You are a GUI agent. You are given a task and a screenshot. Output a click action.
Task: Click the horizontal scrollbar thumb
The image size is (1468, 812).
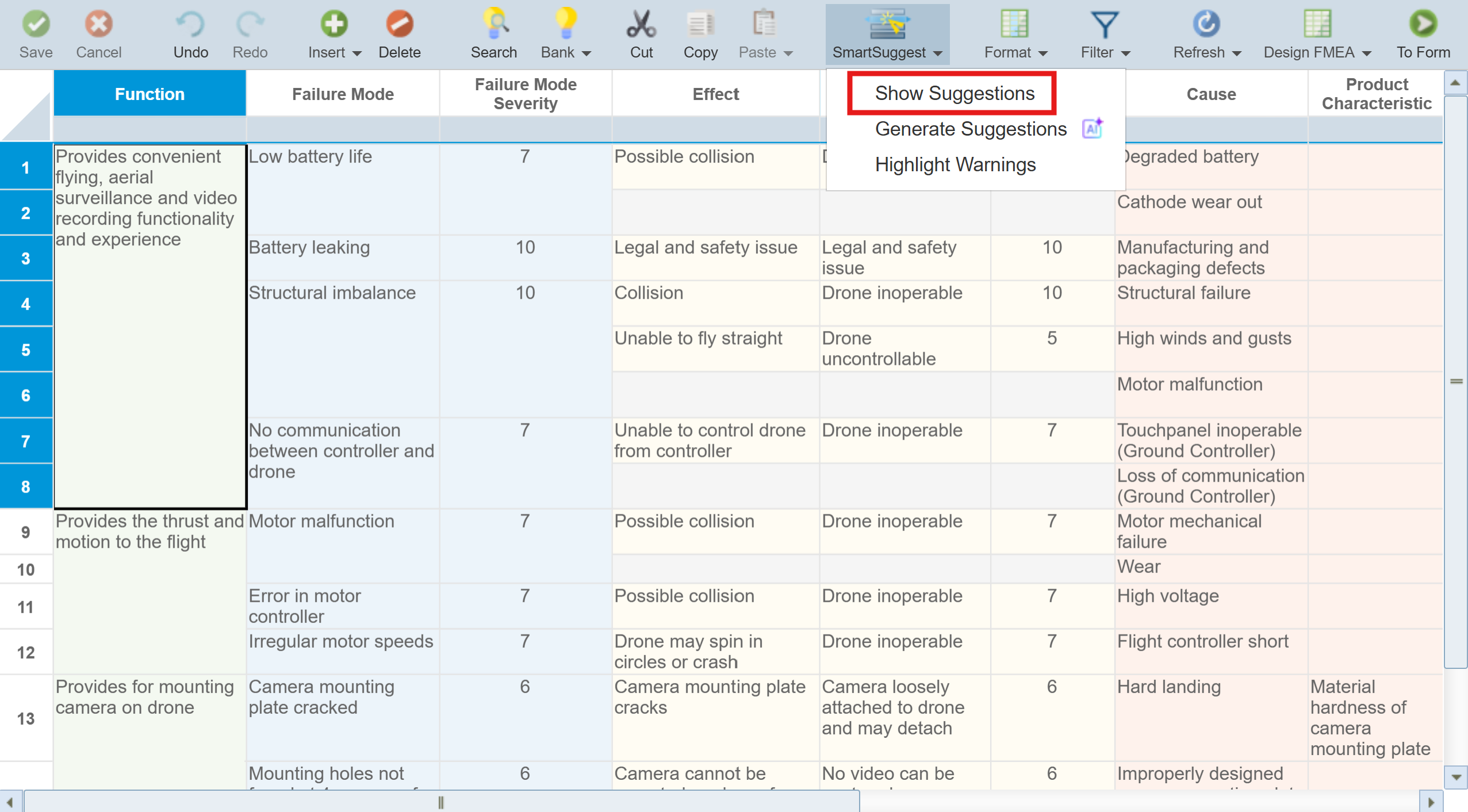click(x=441, y=802)
